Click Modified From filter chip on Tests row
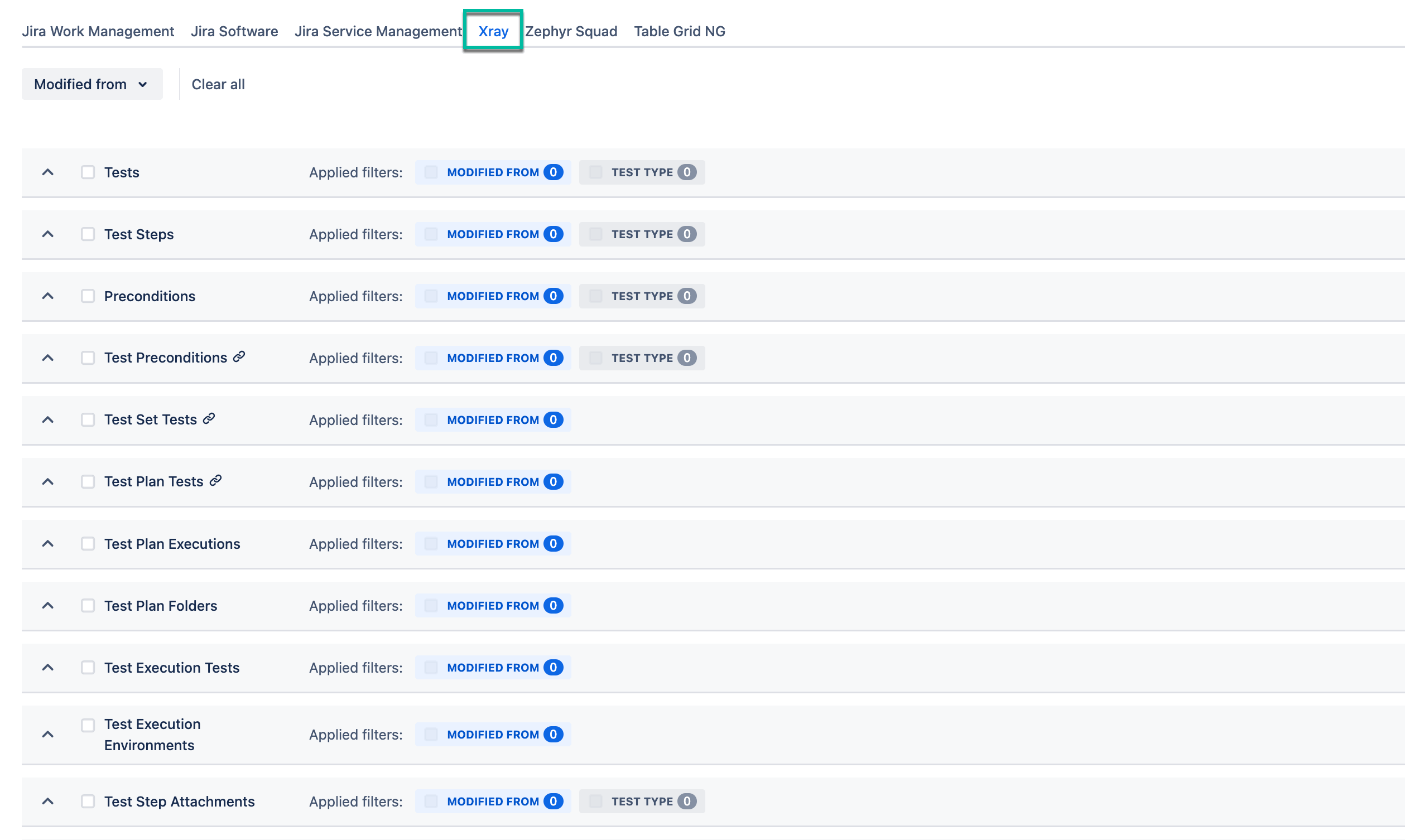Screen dimensions: 1405x840 coord(493,172)
